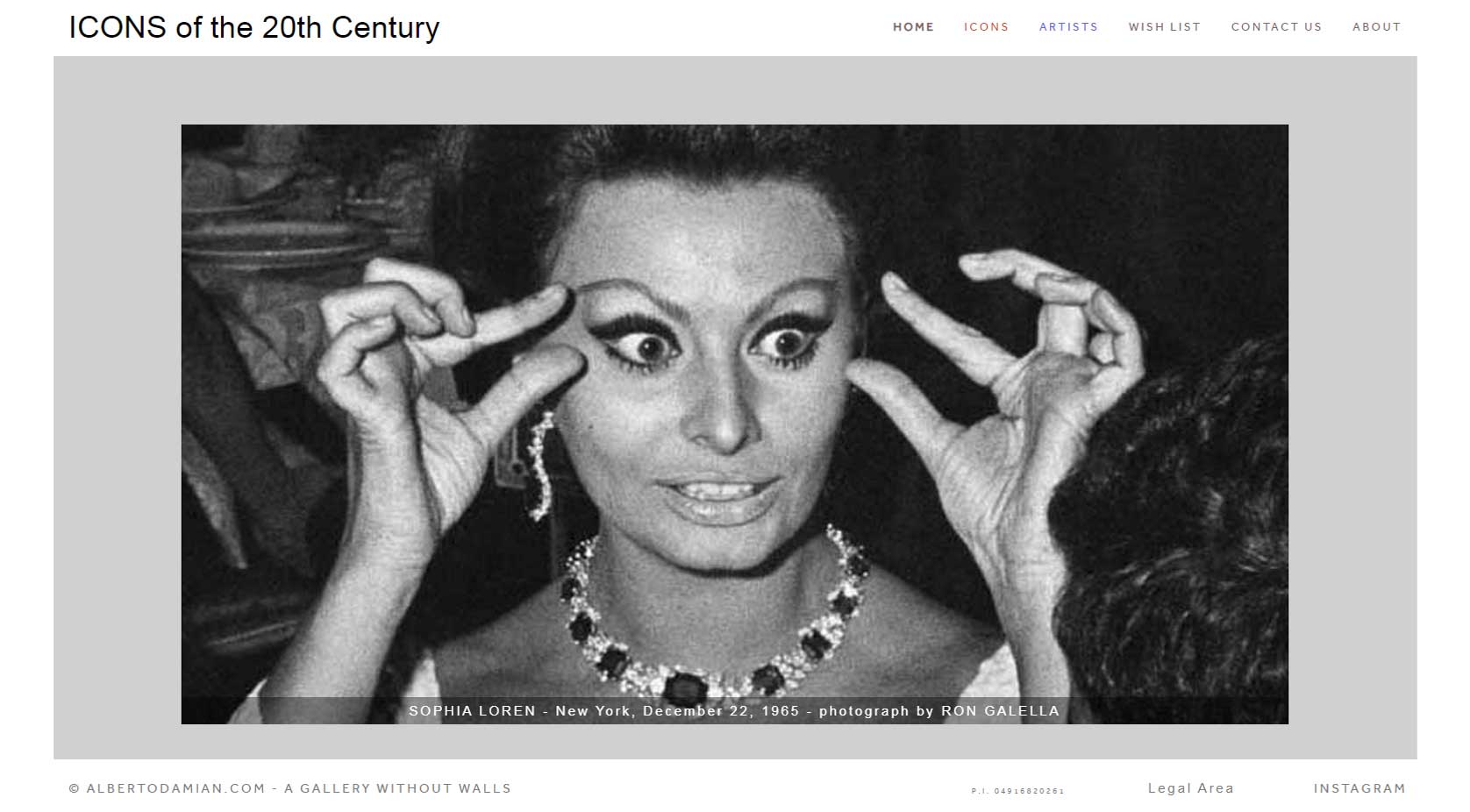Screen dimensions: 1470x812
Task: Visit the INSTAGRAM footer link
Action: click(x=1359, y=788)
